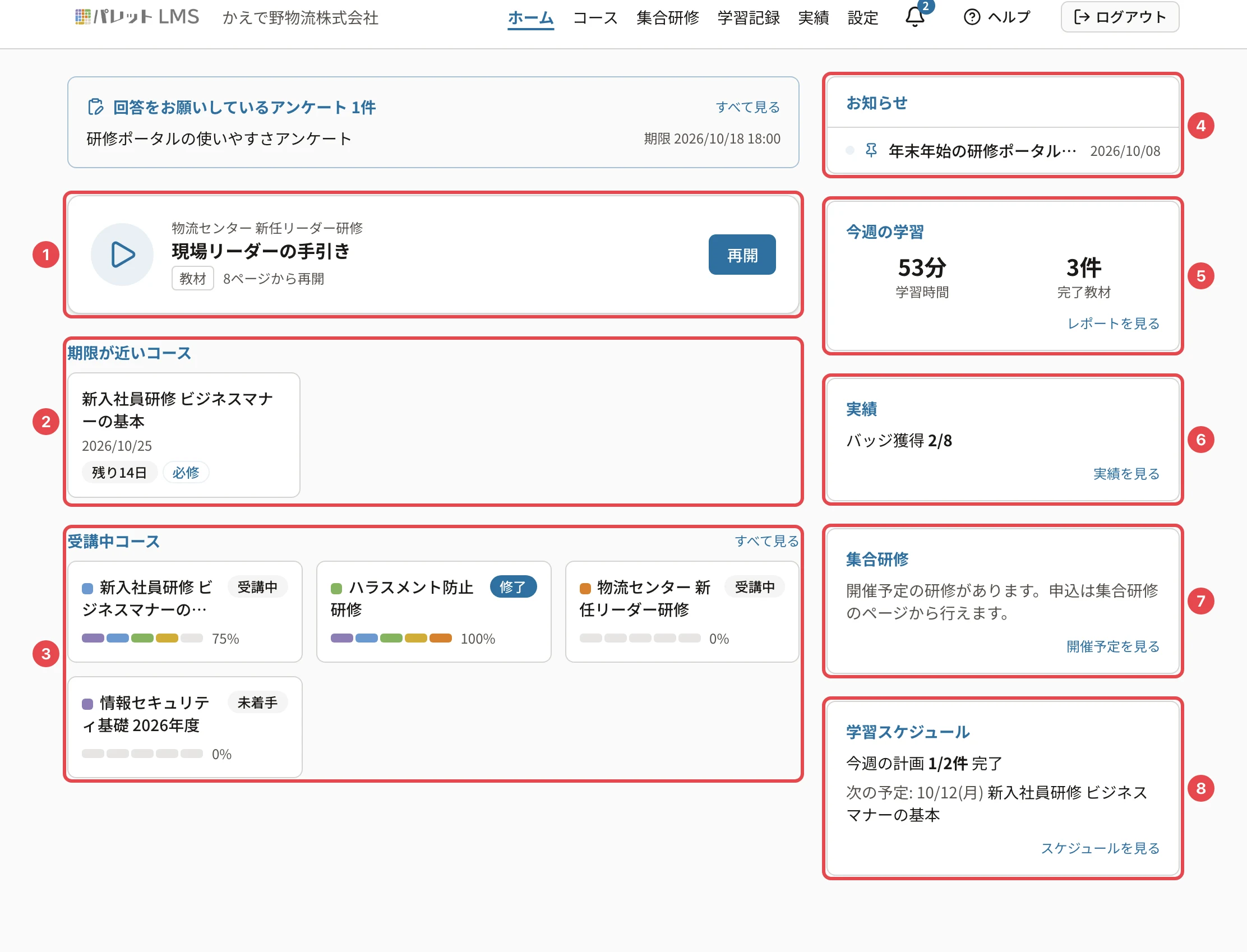1247x952 pixels.
Task: Click the 必修 tag
Action: pos(186,473)
